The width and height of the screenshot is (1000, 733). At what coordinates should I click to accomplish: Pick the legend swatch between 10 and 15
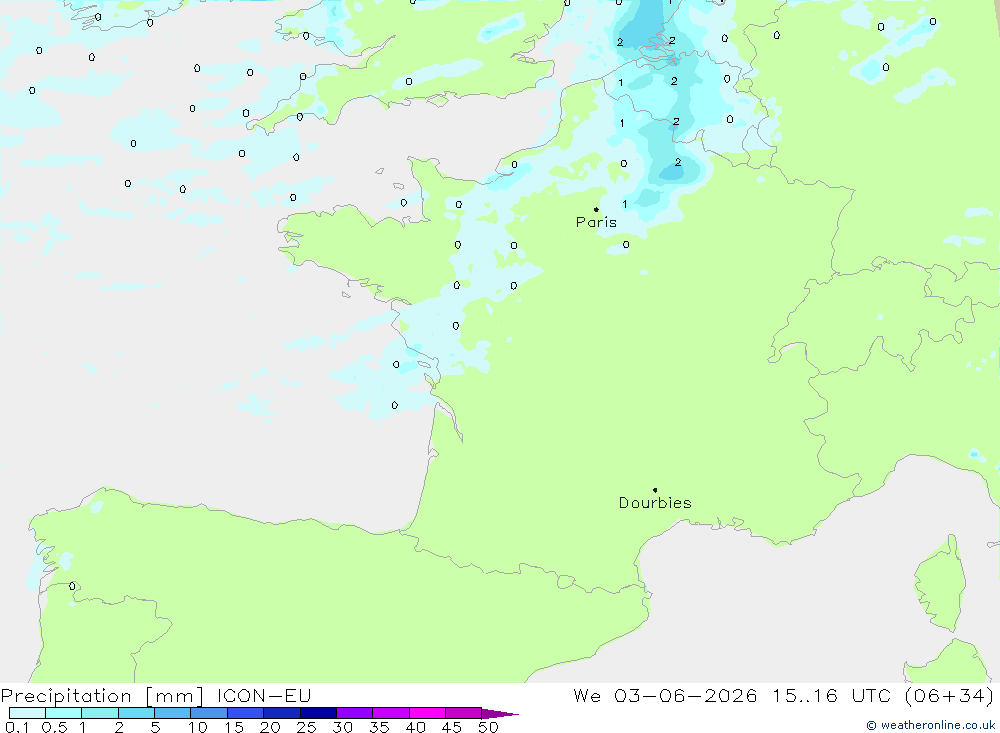(209, 713)
